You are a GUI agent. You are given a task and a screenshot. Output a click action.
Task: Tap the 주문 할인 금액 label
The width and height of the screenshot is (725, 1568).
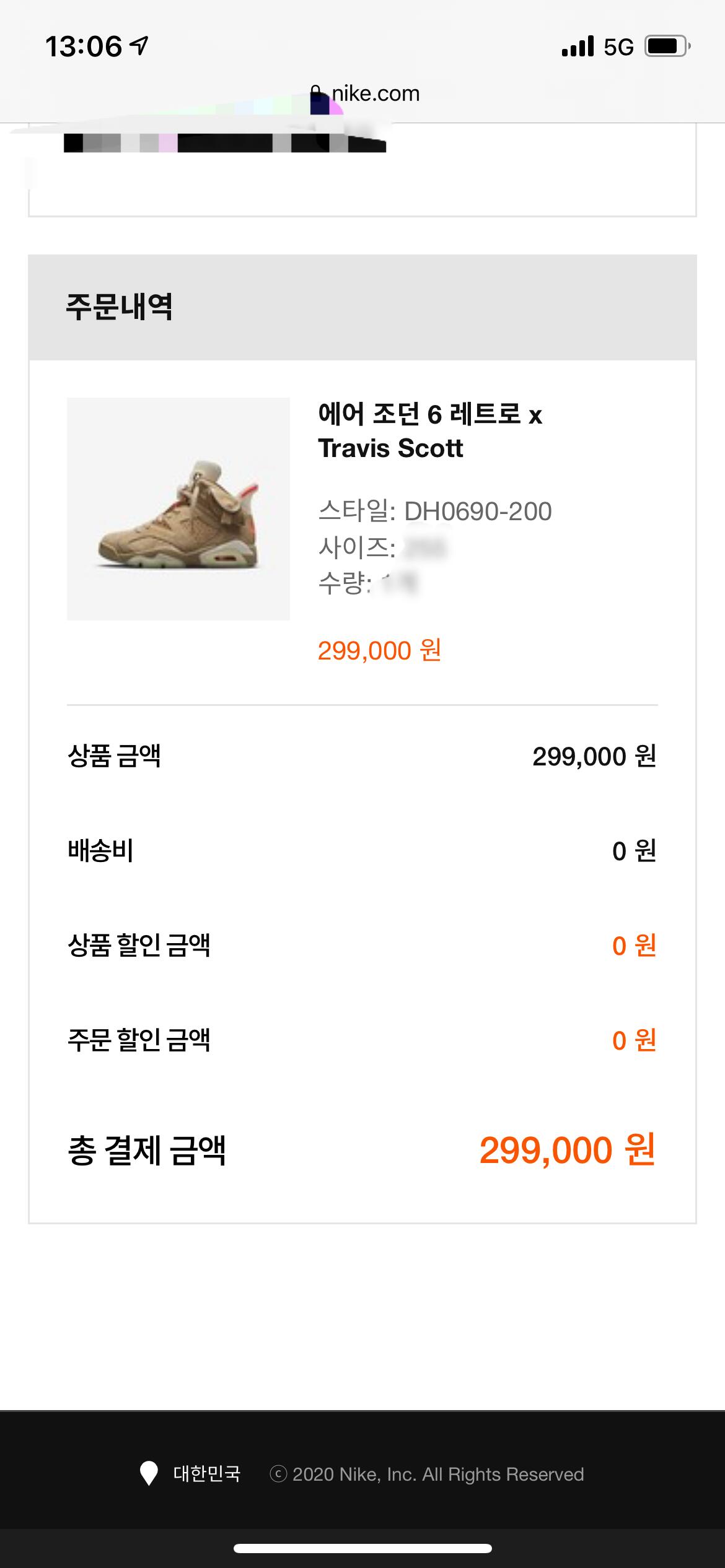click(139, 1040)
